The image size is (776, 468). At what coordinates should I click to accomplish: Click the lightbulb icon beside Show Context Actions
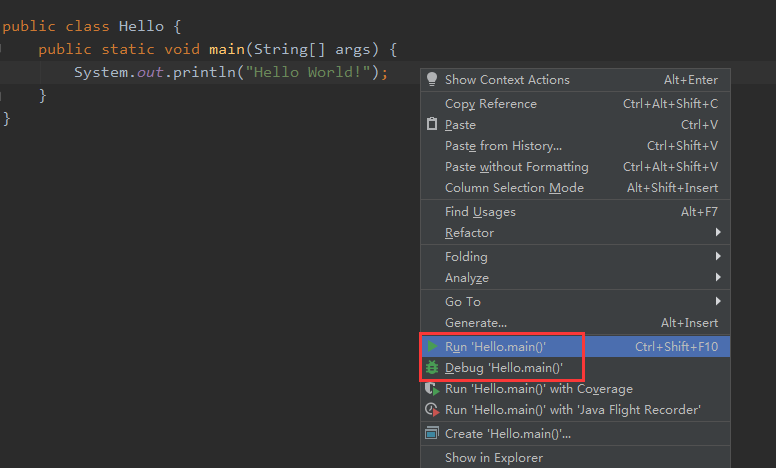point(432,79)
